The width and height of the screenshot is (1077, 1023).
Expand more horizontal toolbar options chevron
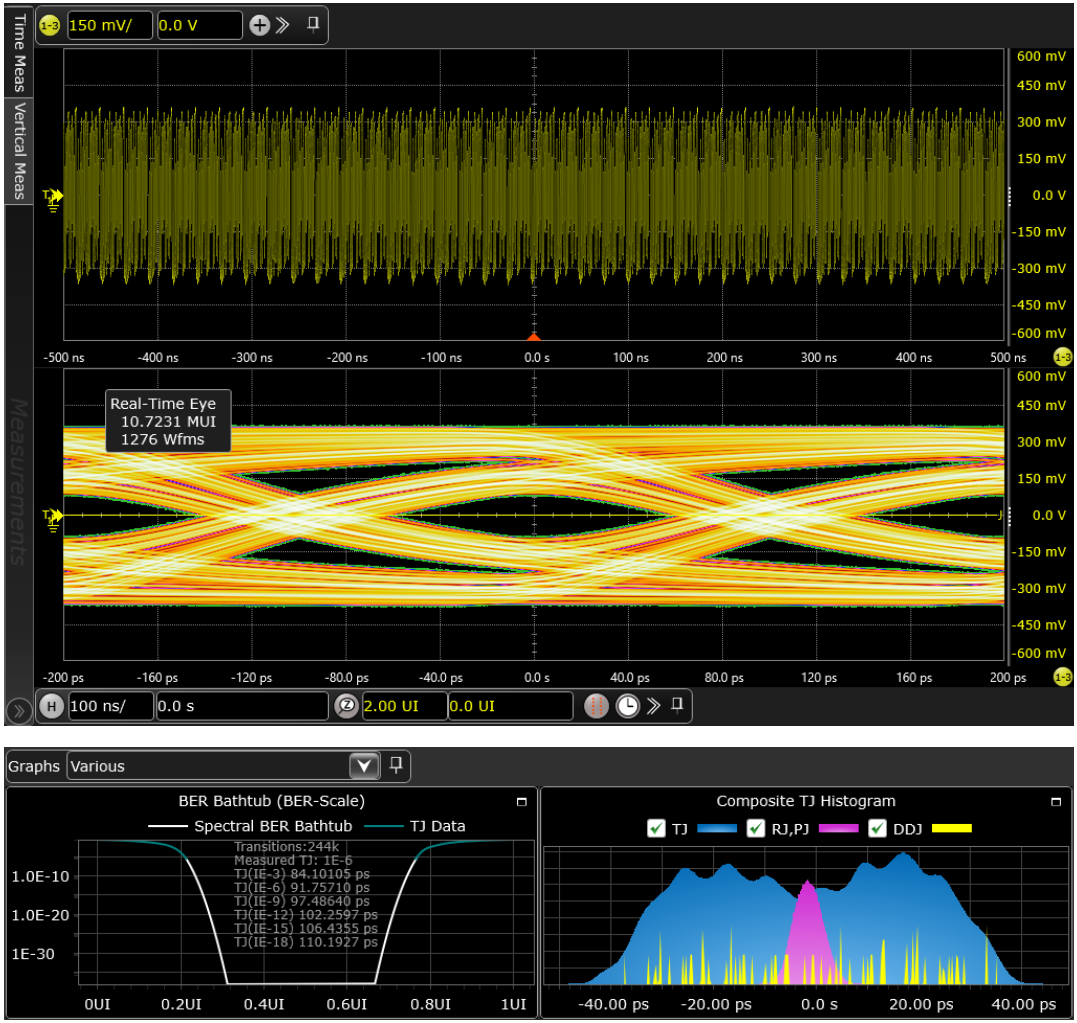click(653, 706)
